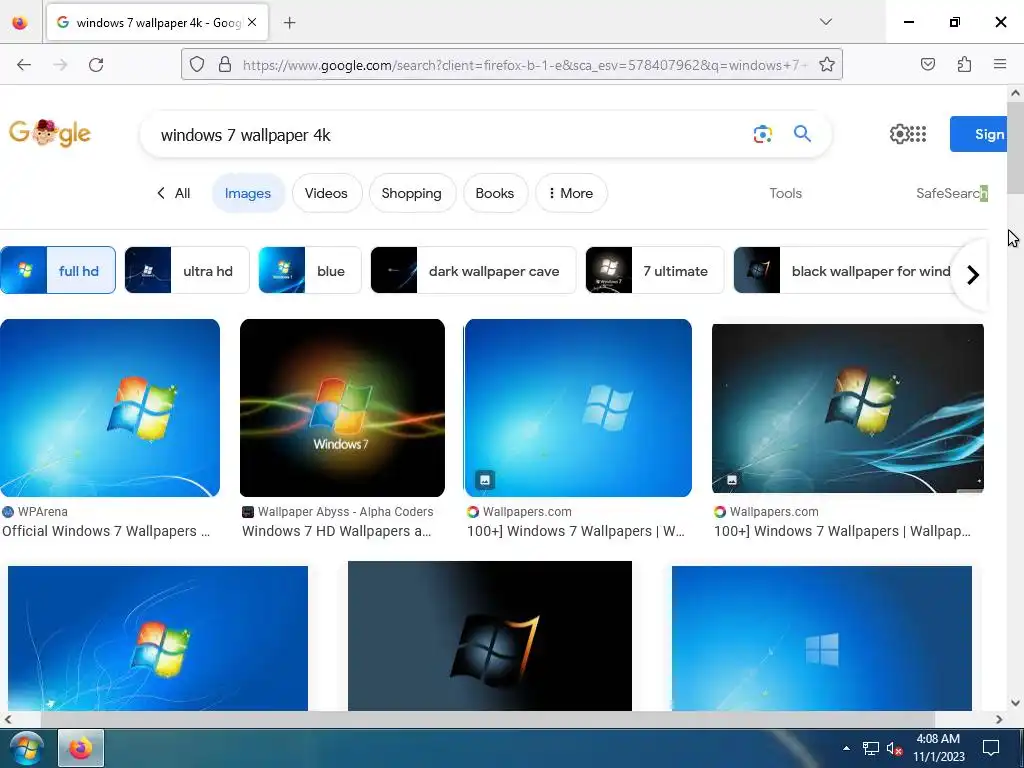This screenshot has height=768, width=1024.
Task: Open a new tab with plus icon
Action: point(289,23)
